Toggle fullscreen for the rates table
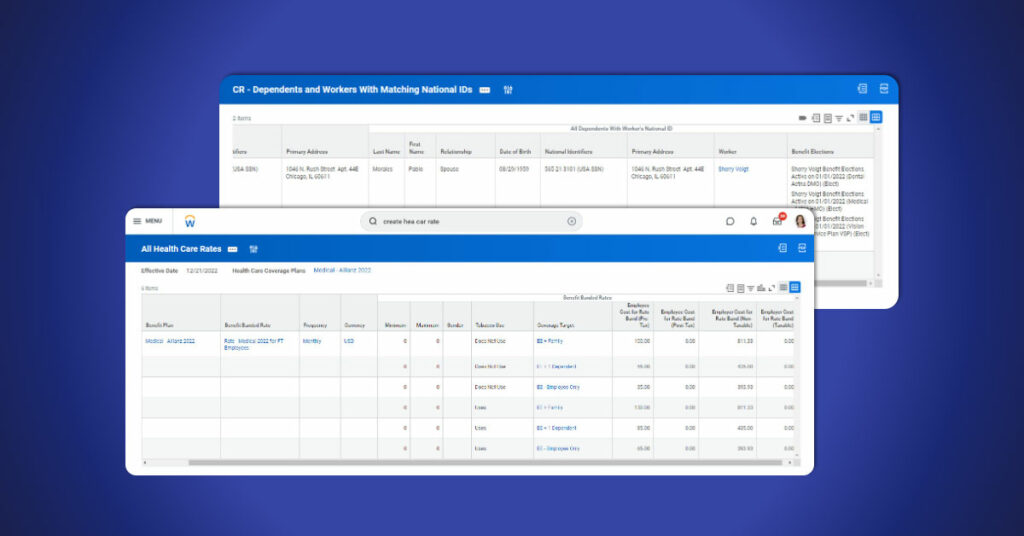Viewport: 1024px width, 536px height. tap(772, 288)
